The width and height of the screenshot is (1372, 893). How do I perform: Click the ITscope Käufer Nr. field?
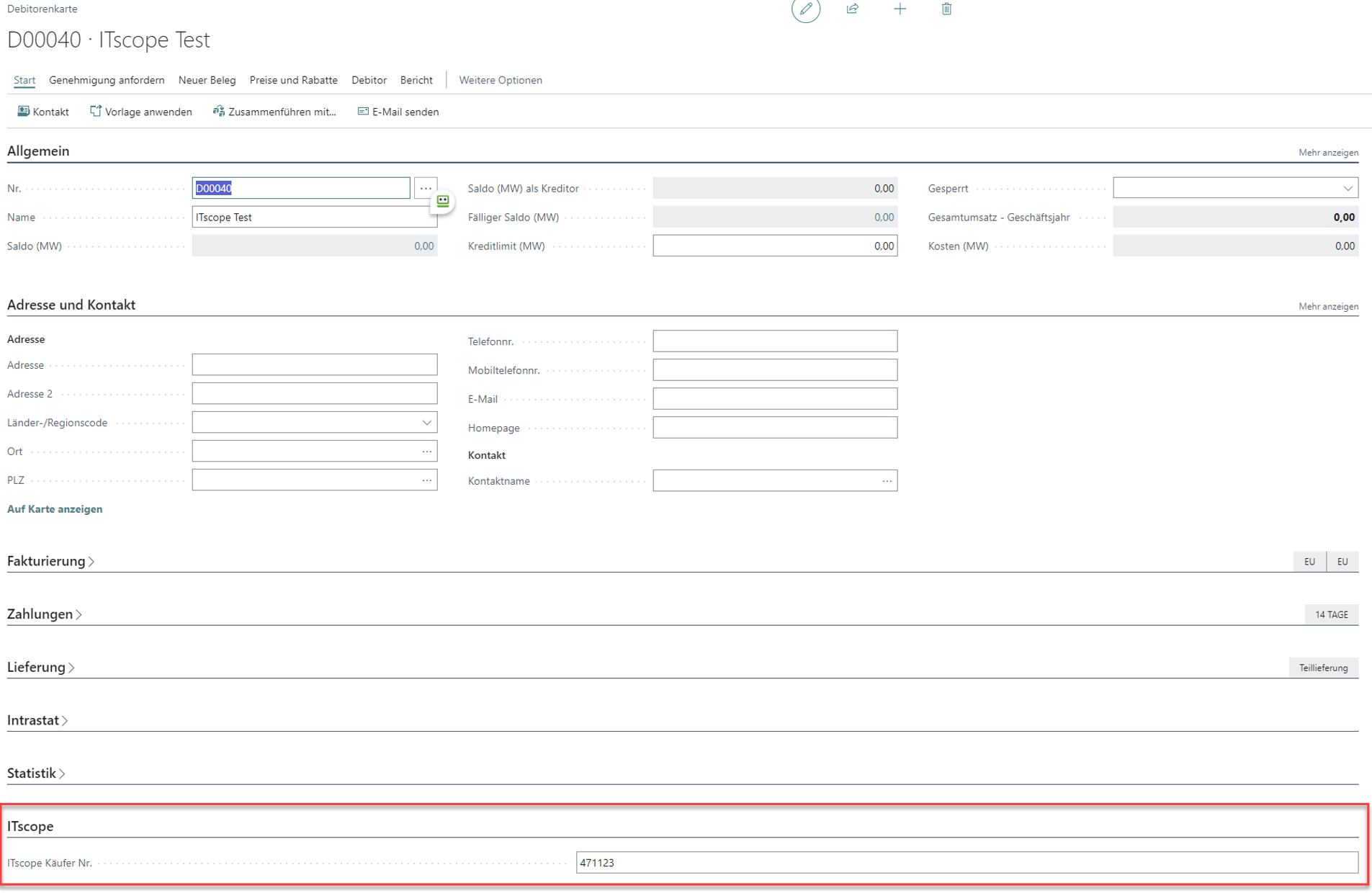pyautogui.click(x=967, y=863)
